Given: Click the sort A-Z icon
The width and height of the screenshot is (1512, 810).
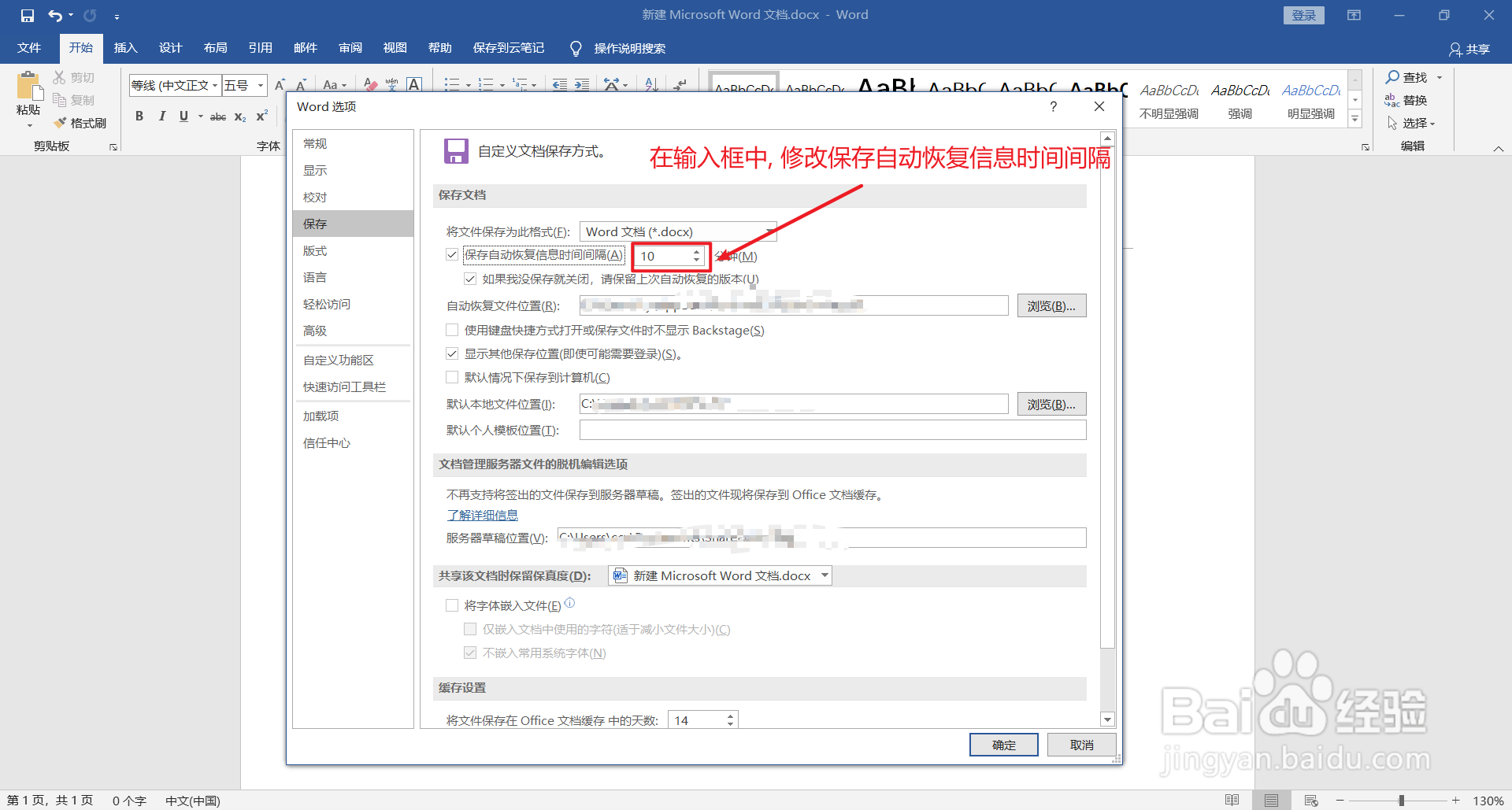Looking at the screenshot, I should [x=651, y=85].
